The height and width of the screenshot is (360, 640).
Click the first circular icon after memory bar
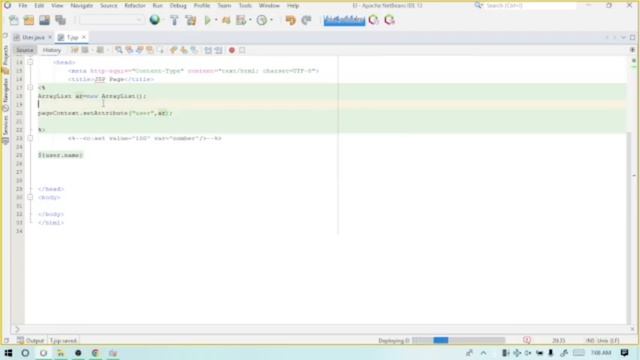point(373,20)
